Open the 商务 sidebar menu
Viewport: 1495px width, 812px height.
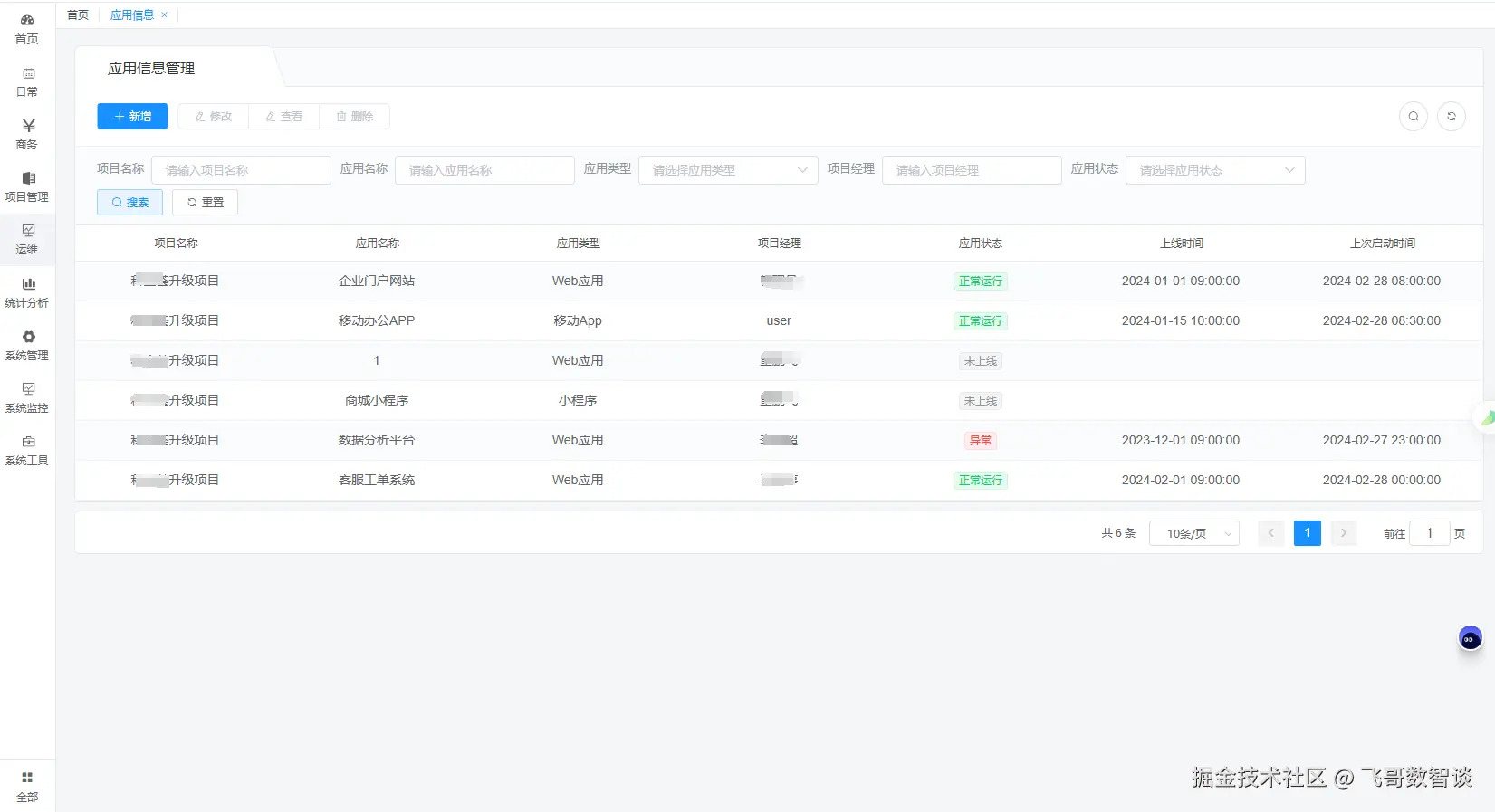click(27, 134)
